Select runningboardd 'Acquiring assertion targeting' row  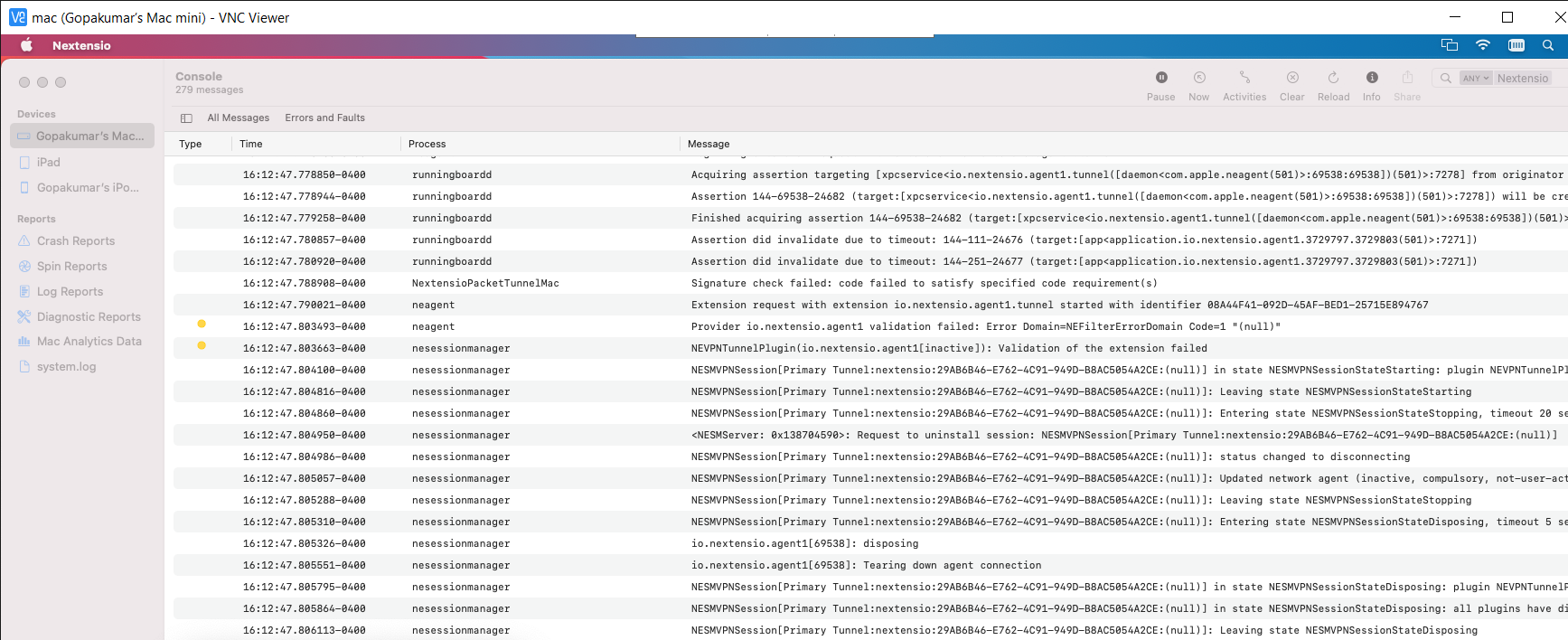[x=870, y=174]
